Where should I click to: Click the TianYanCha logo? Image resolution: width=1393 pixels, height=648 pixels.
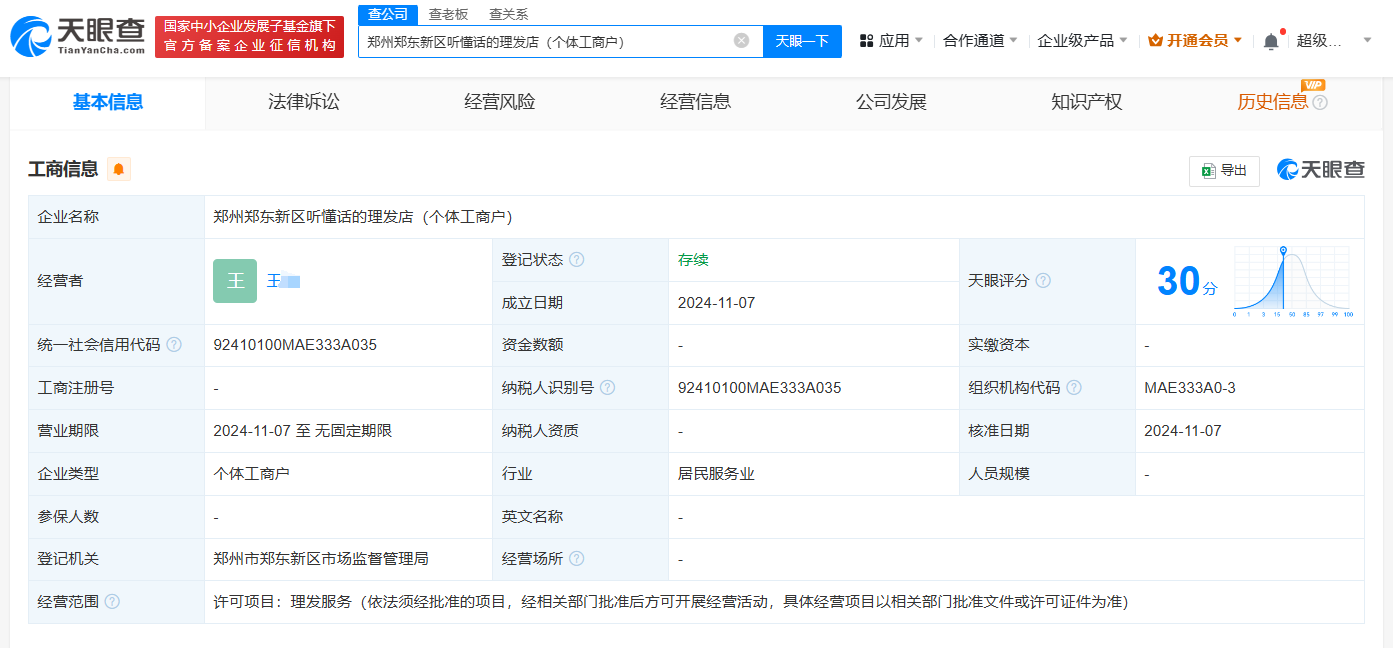[78, 36]
